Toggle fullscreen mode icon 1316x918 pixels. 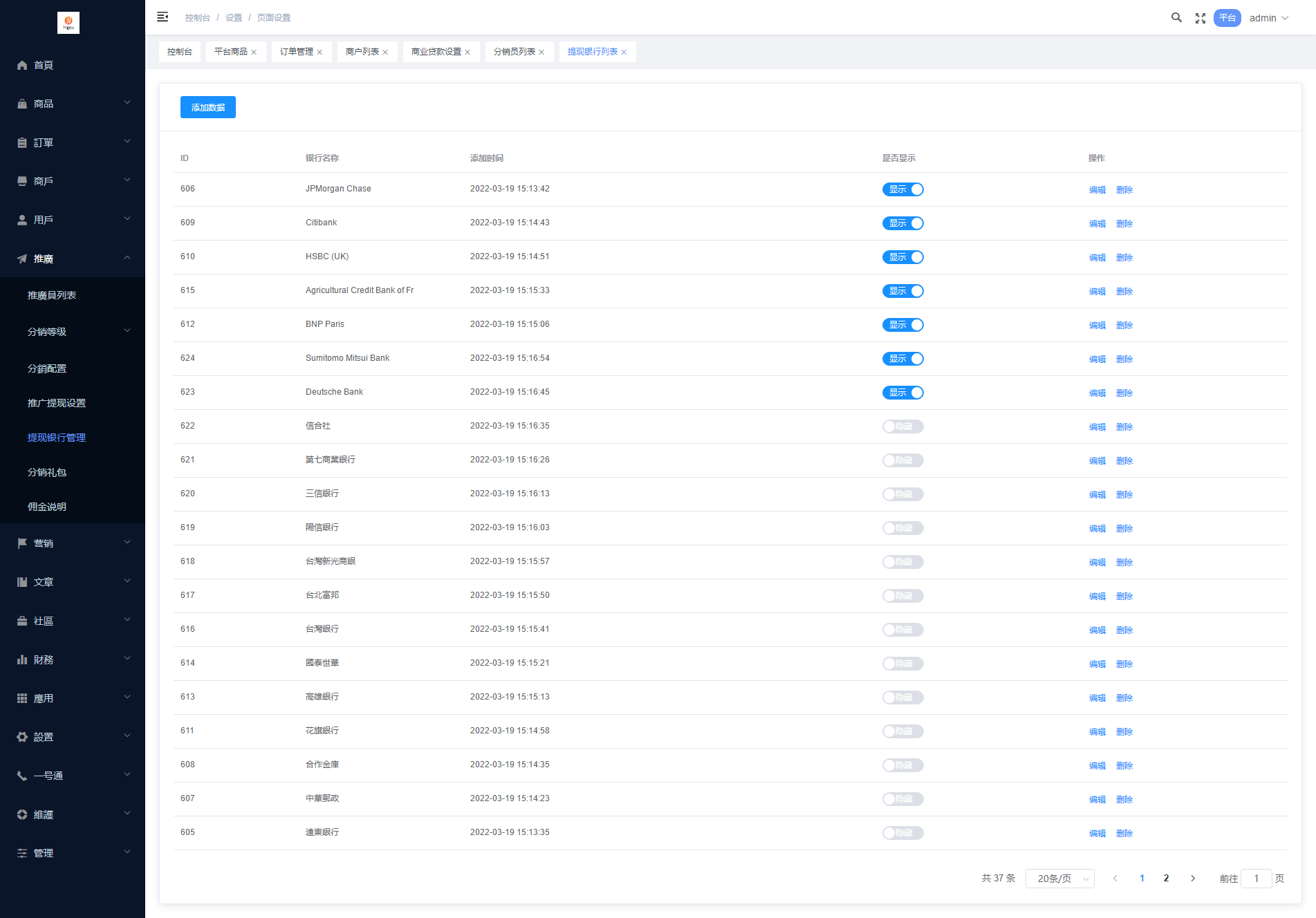(1201, 19)
